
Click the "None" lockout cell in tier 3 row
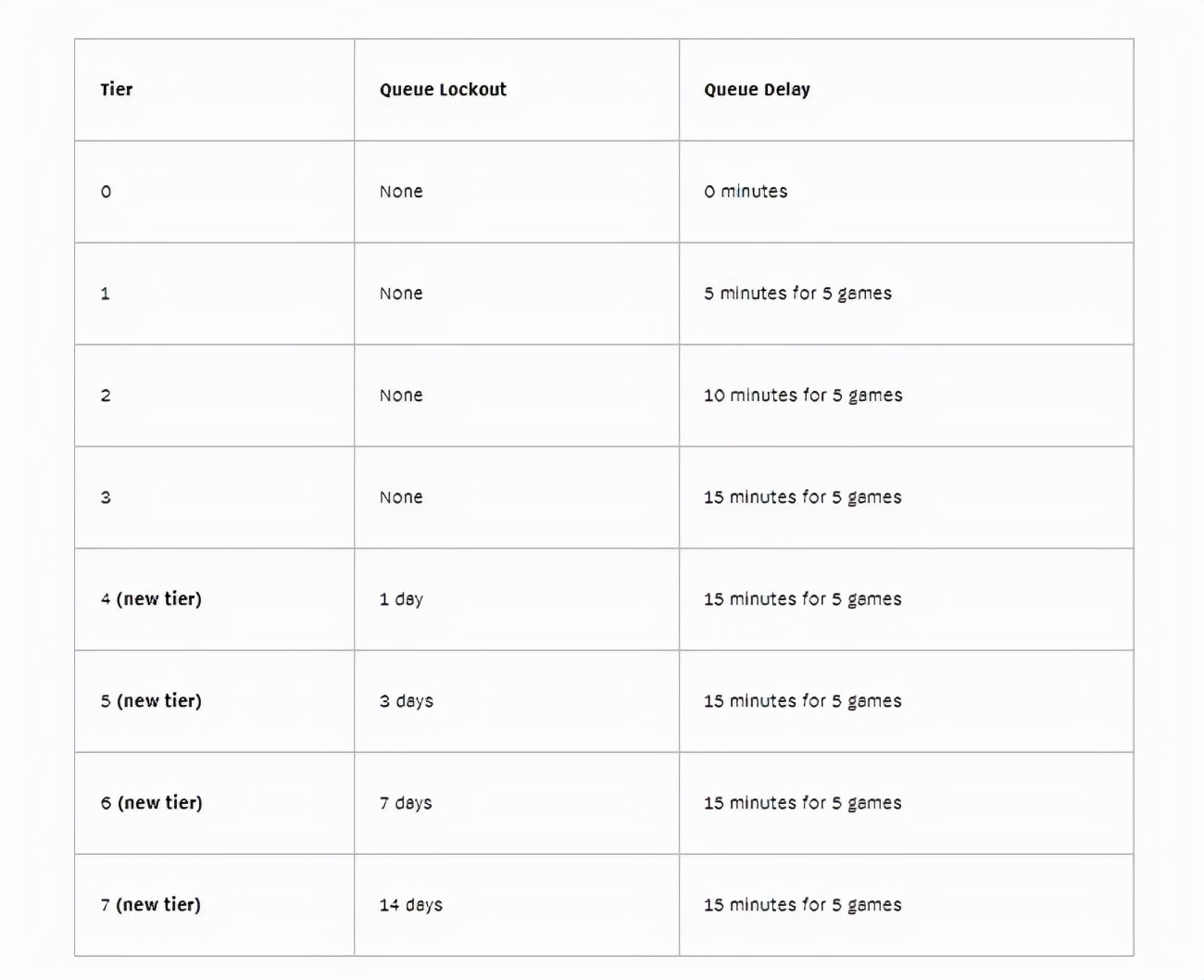point(401,497)
